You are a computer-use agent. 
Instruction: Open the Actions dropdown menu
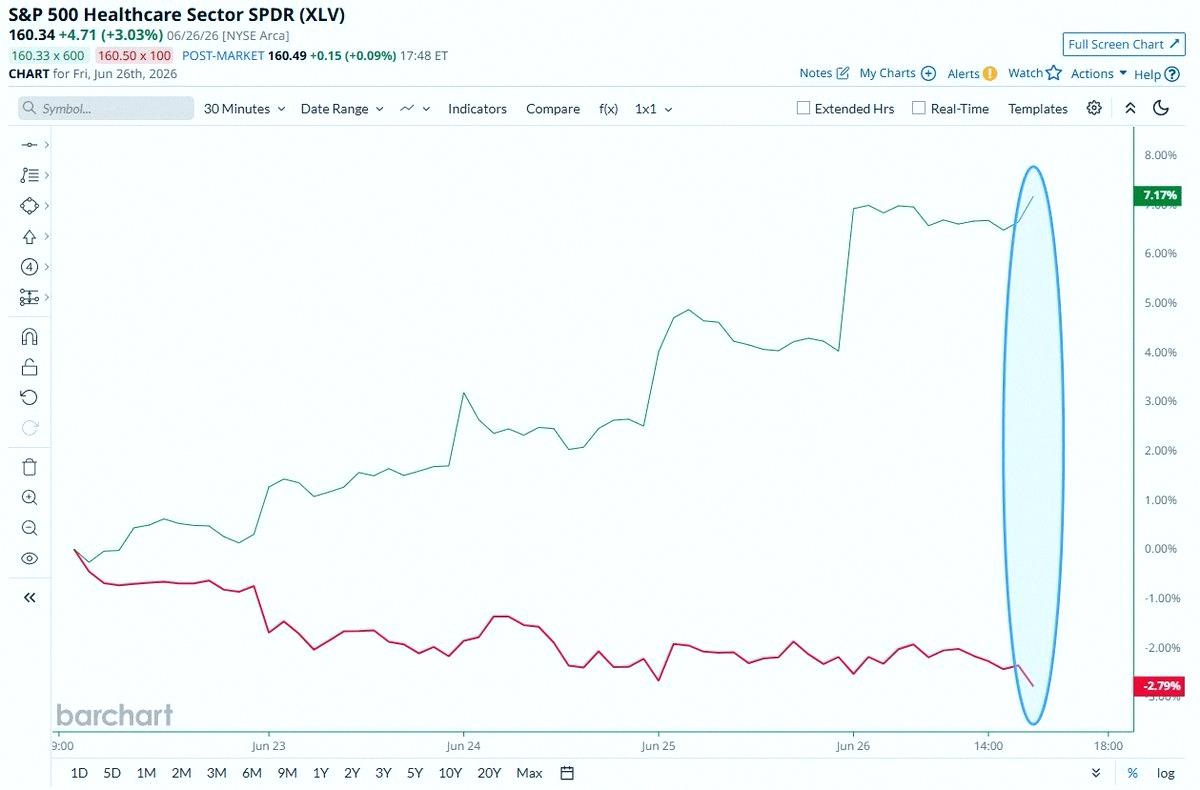1099,73
